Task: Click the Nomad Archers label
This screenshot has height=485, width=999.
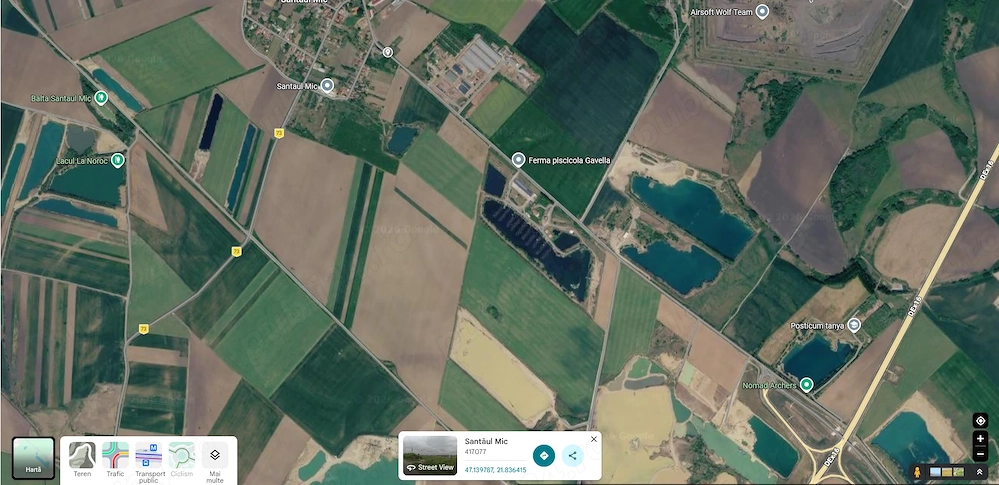Action: point(770,386)
